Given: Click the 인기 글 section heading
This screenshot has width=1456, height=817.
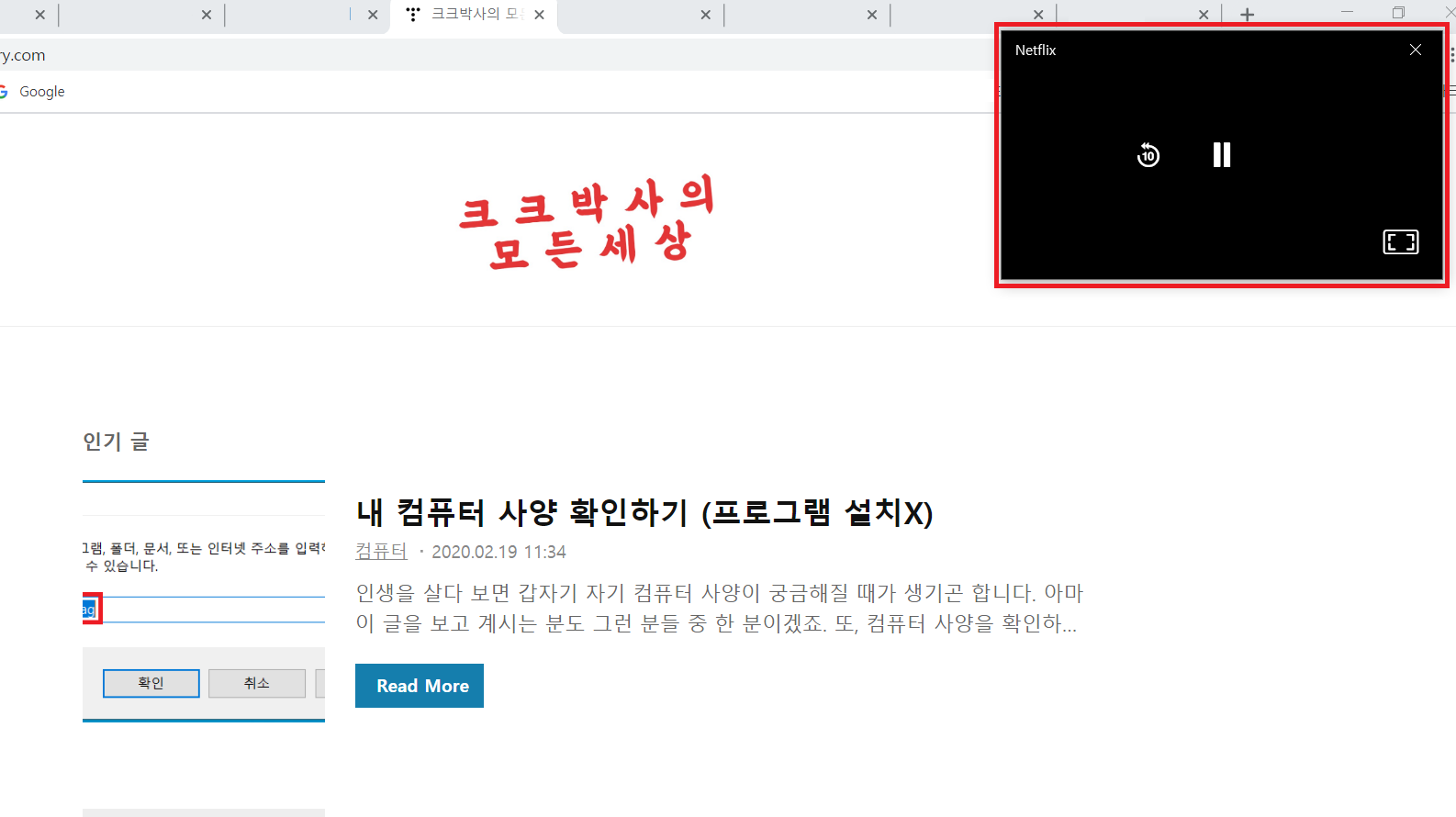Looking at the screenshot, I should [x=116, y=442].
